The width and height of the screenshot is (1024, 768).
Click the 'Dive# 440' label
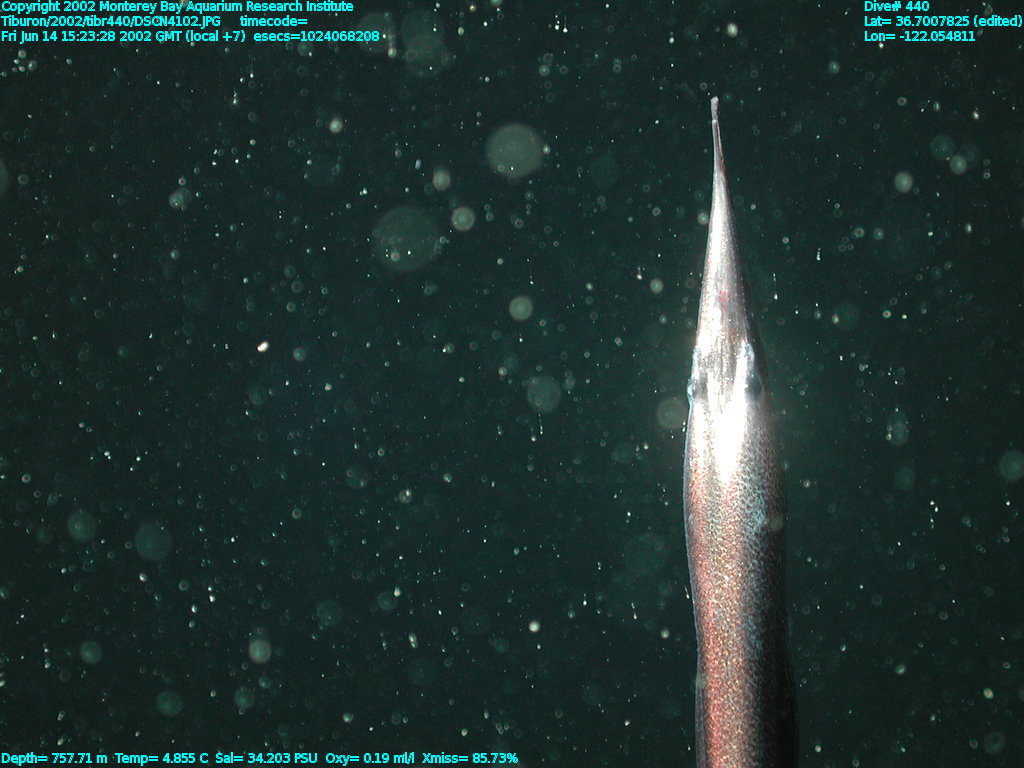coord(896,7)
